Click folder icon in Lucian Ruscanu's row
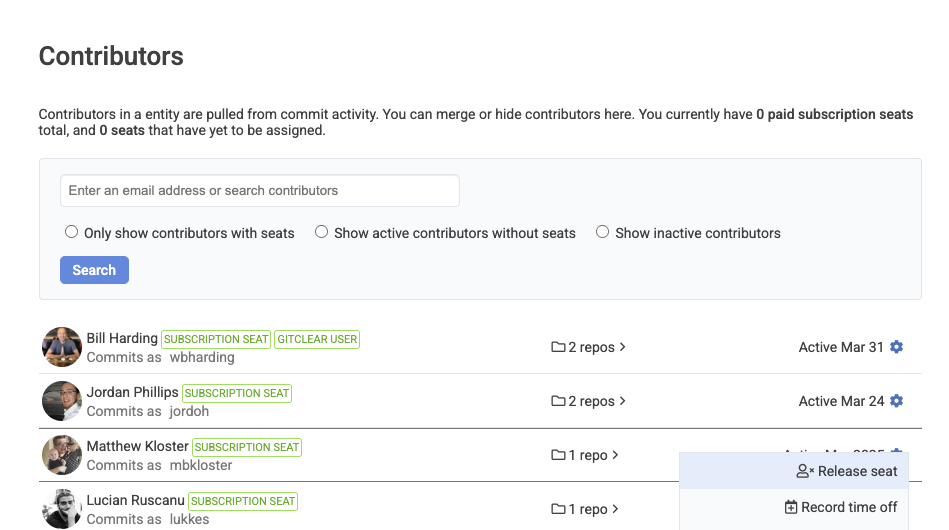 coord(558,509)
